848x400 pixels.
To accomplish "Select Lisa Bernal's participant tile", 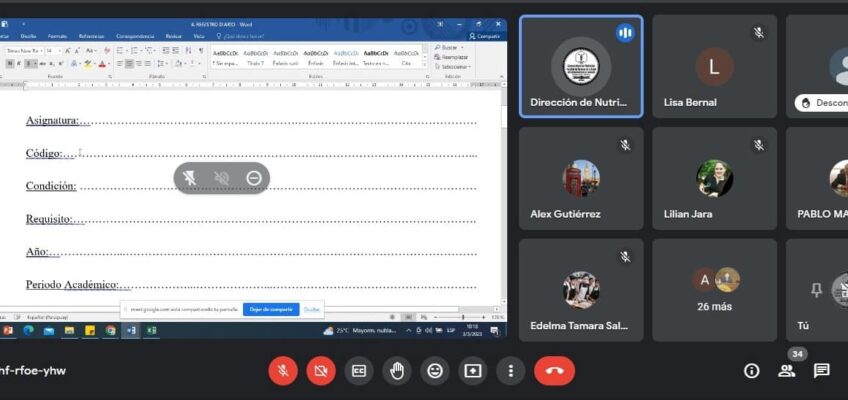I will [x=714, y=80].
